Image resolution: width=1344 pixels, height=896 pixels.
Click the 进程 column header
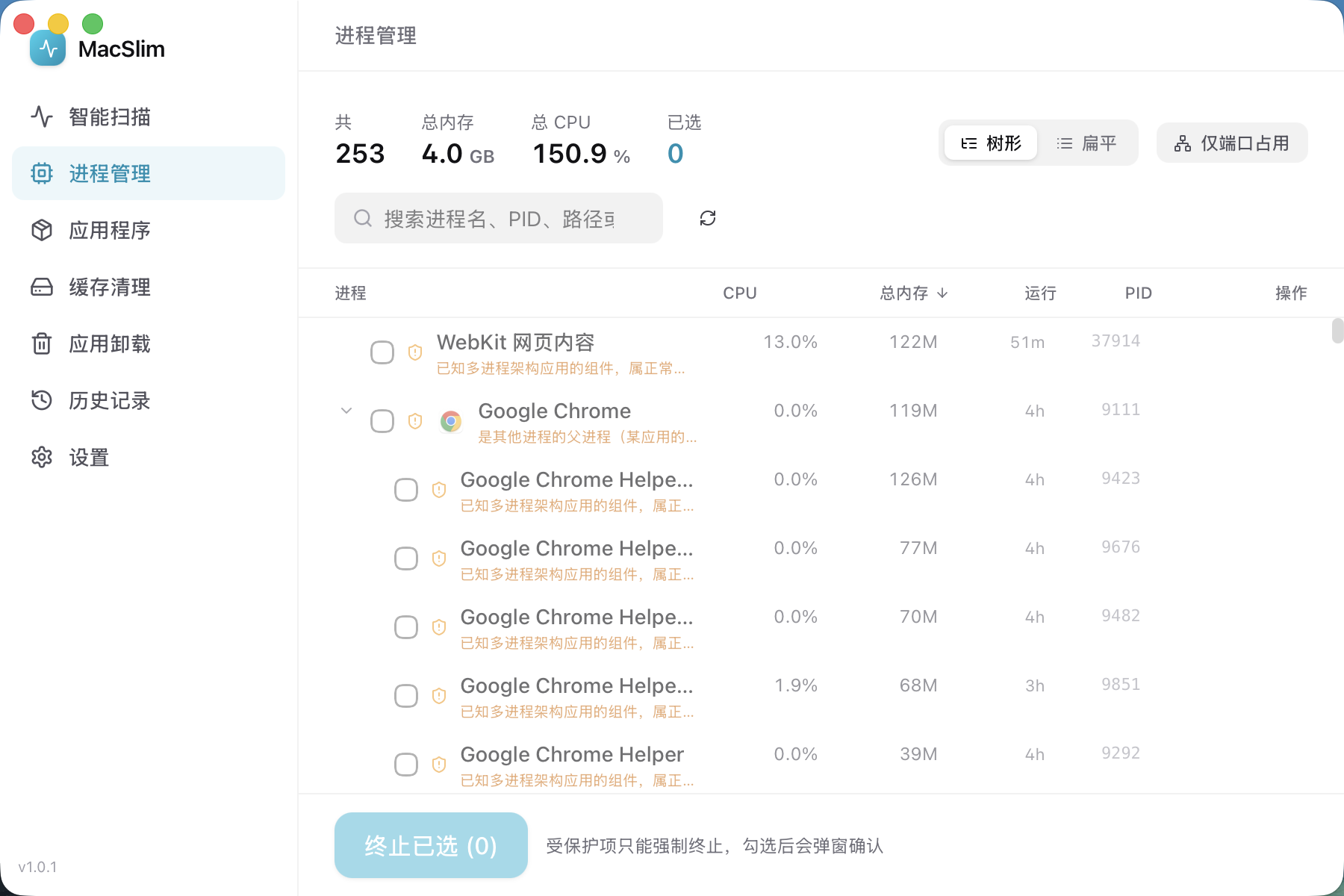pos(350,293)
